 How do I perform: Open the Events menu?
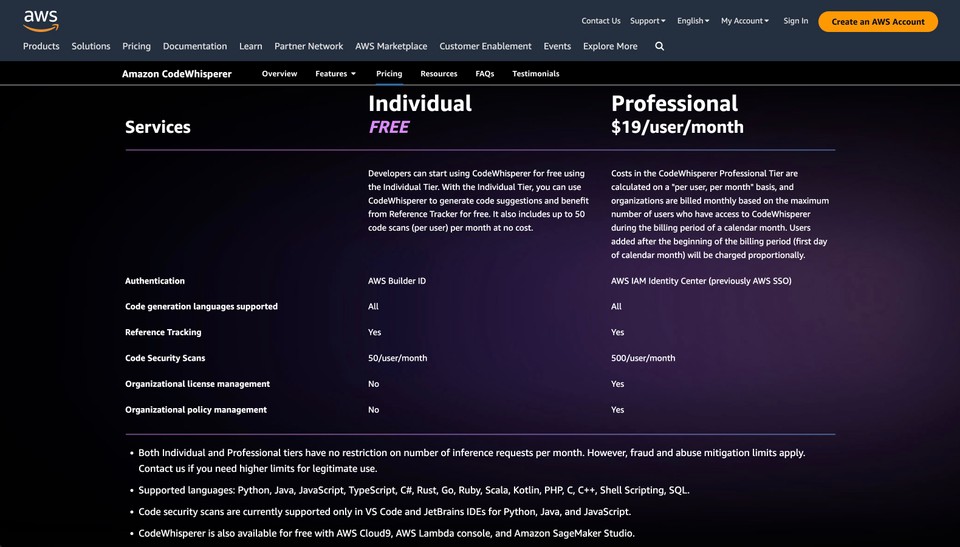[x=557, y=46]
